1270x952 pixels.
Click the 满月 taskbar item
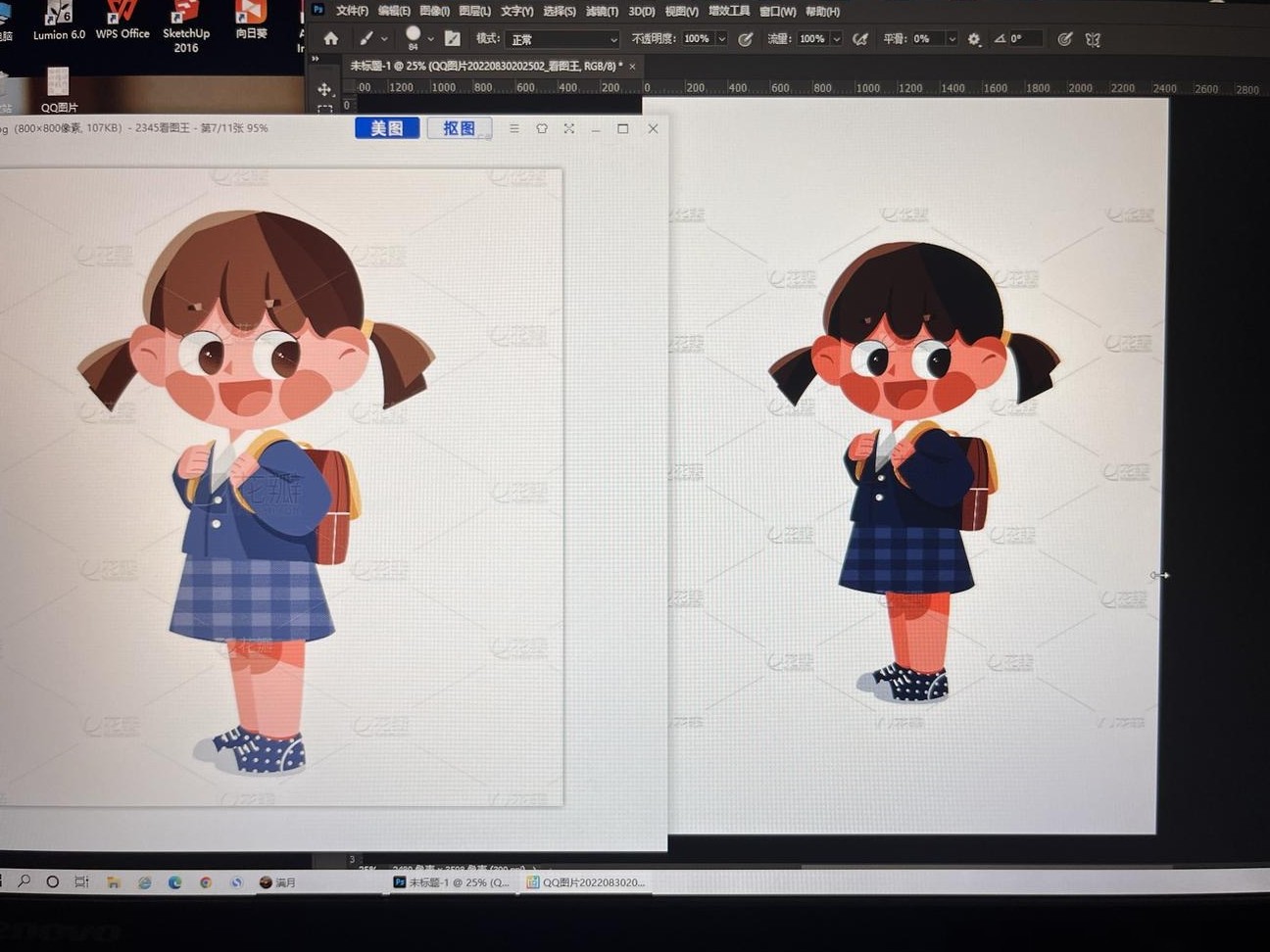(277, 881)
